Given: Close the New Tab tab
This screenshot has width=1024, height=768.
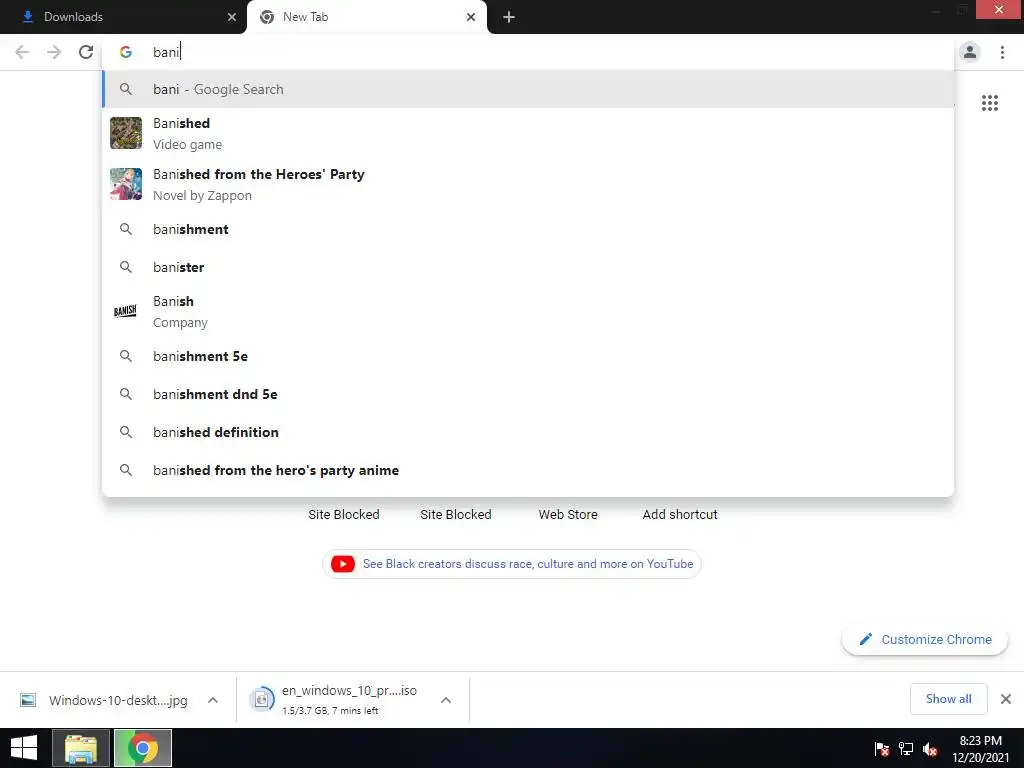Looking at the screenshot, I should 470,17.
